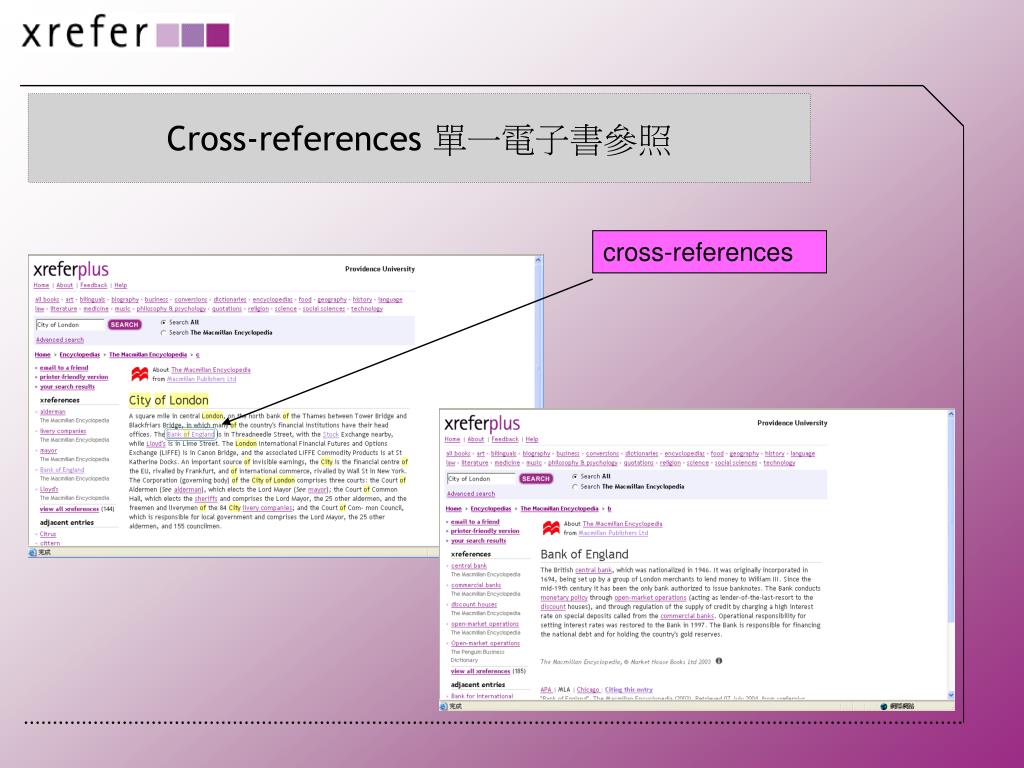Click search input field in Bank of England window
This screenshot has height=768, width=1024.
point(481,479)
